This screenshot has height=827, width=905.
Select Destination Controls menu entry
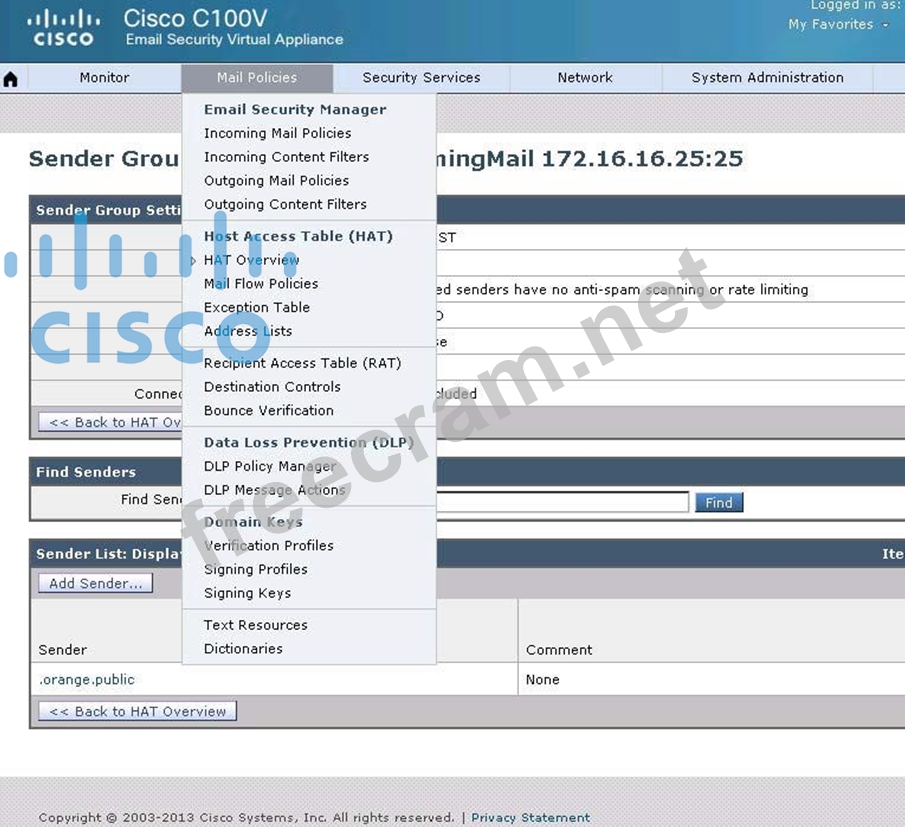(272, 387)
